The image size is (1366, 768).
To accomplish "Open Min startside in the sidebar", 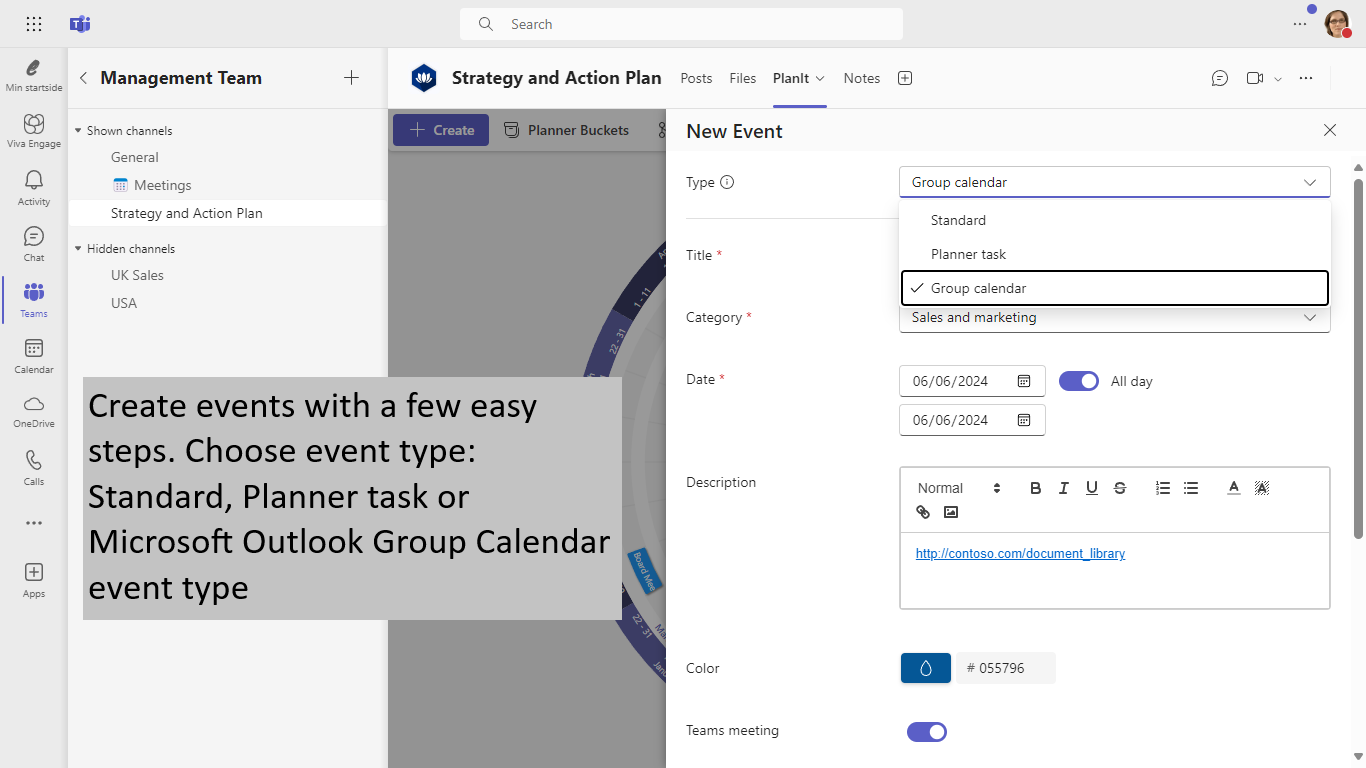I will coord(34,75).
